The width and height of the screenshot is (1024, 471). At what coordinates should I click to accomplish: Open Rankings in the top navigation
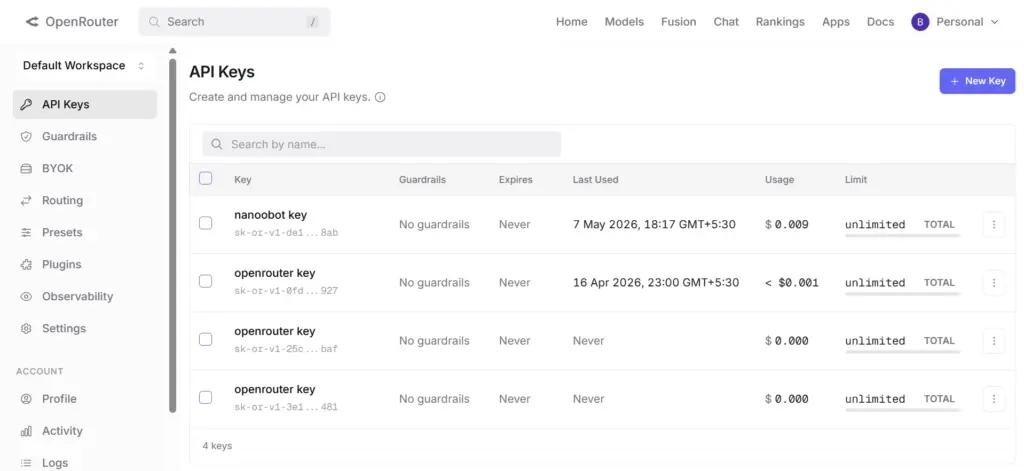tap(780, 22)
